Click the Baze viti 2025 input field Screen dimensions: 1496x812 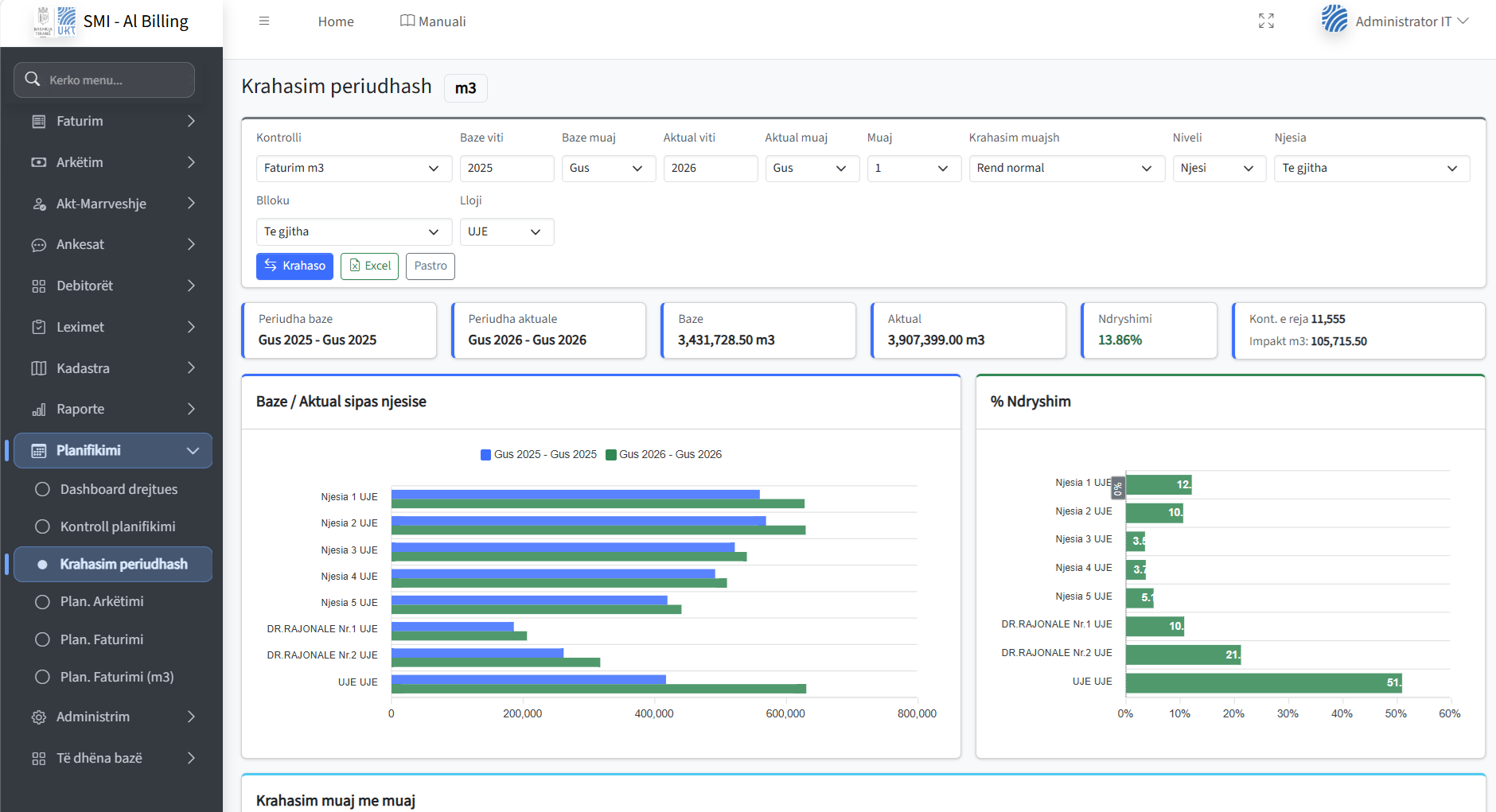tap(507, 169)
